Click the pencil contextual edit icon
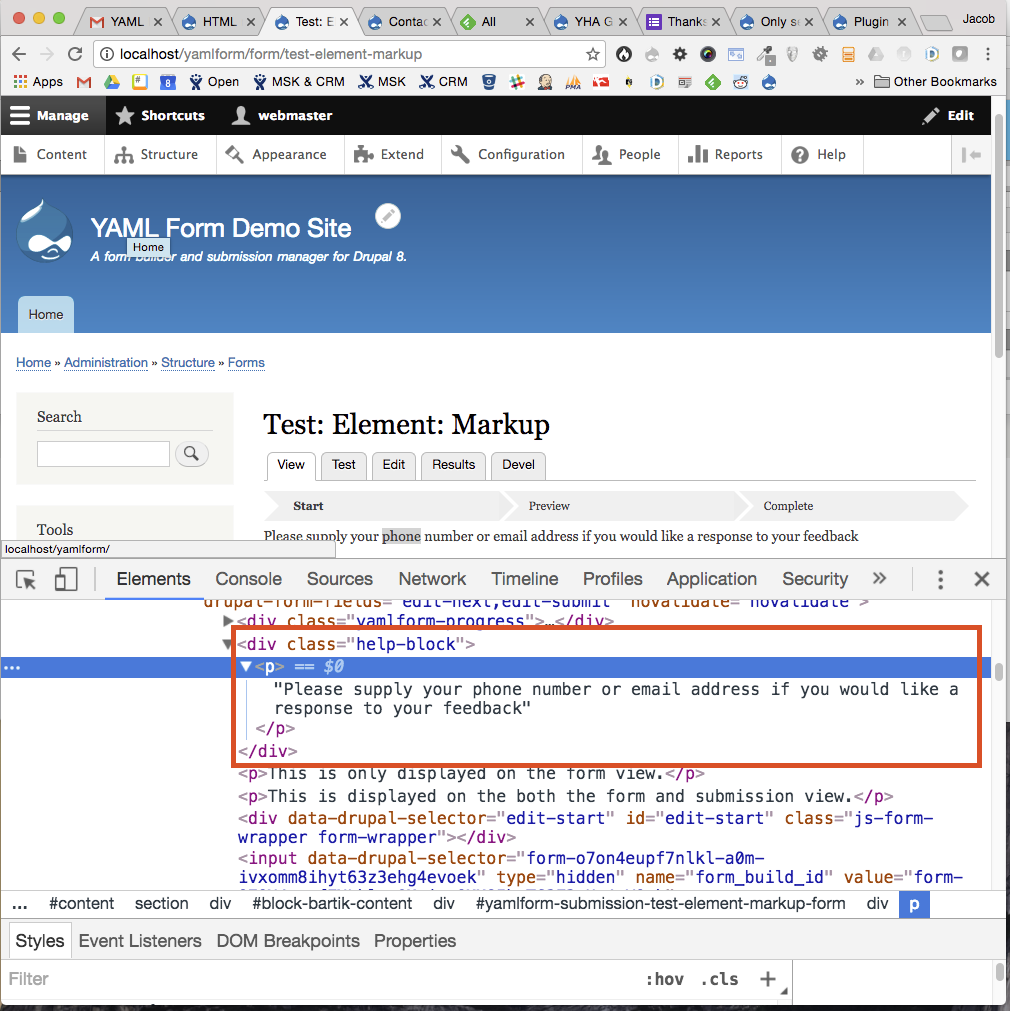 pos(388,216)
